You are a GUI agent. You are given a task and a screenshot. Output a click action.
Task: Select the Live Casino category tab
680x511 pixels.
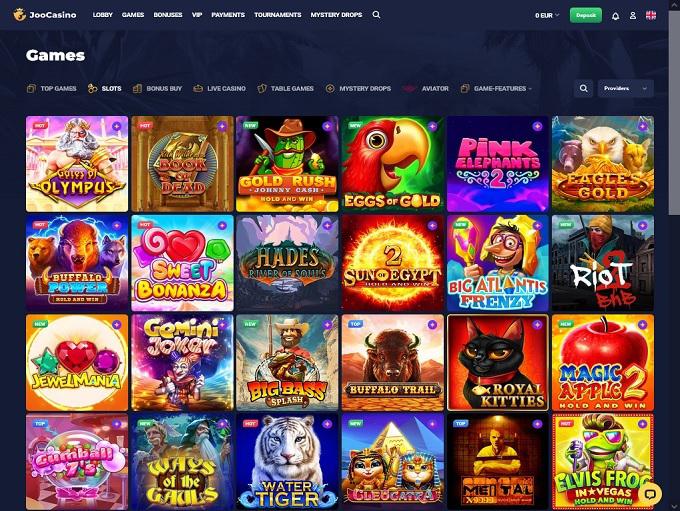point(219,88)
